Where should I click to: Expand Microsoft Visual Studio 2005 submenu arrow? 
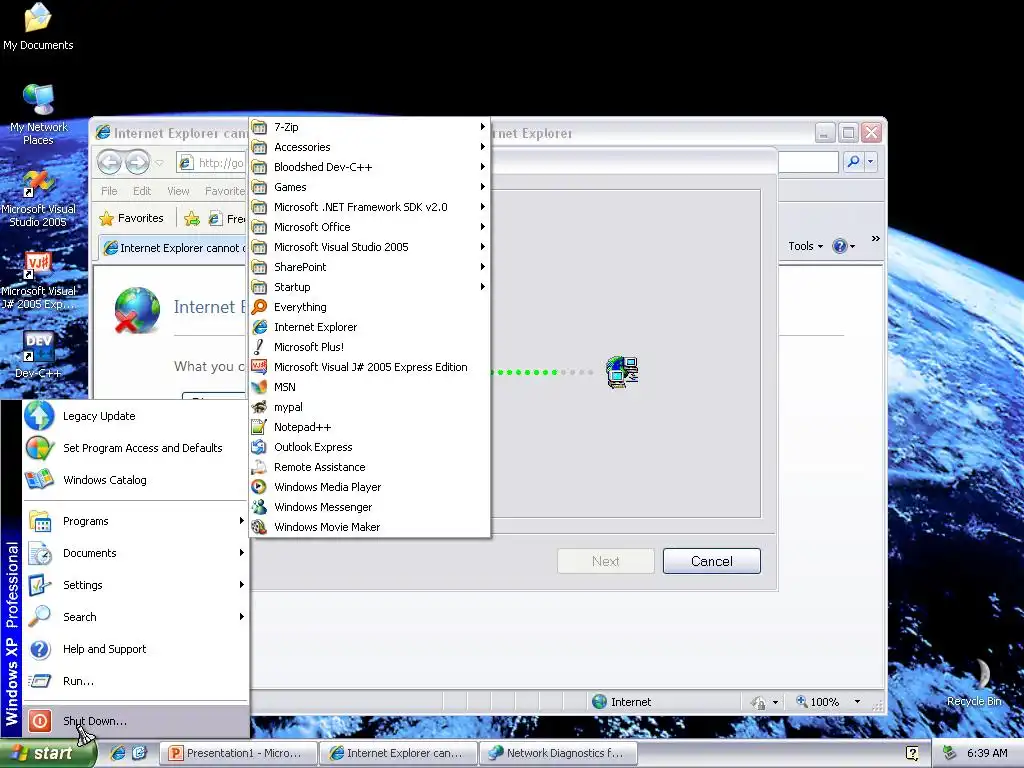(483, 247)
